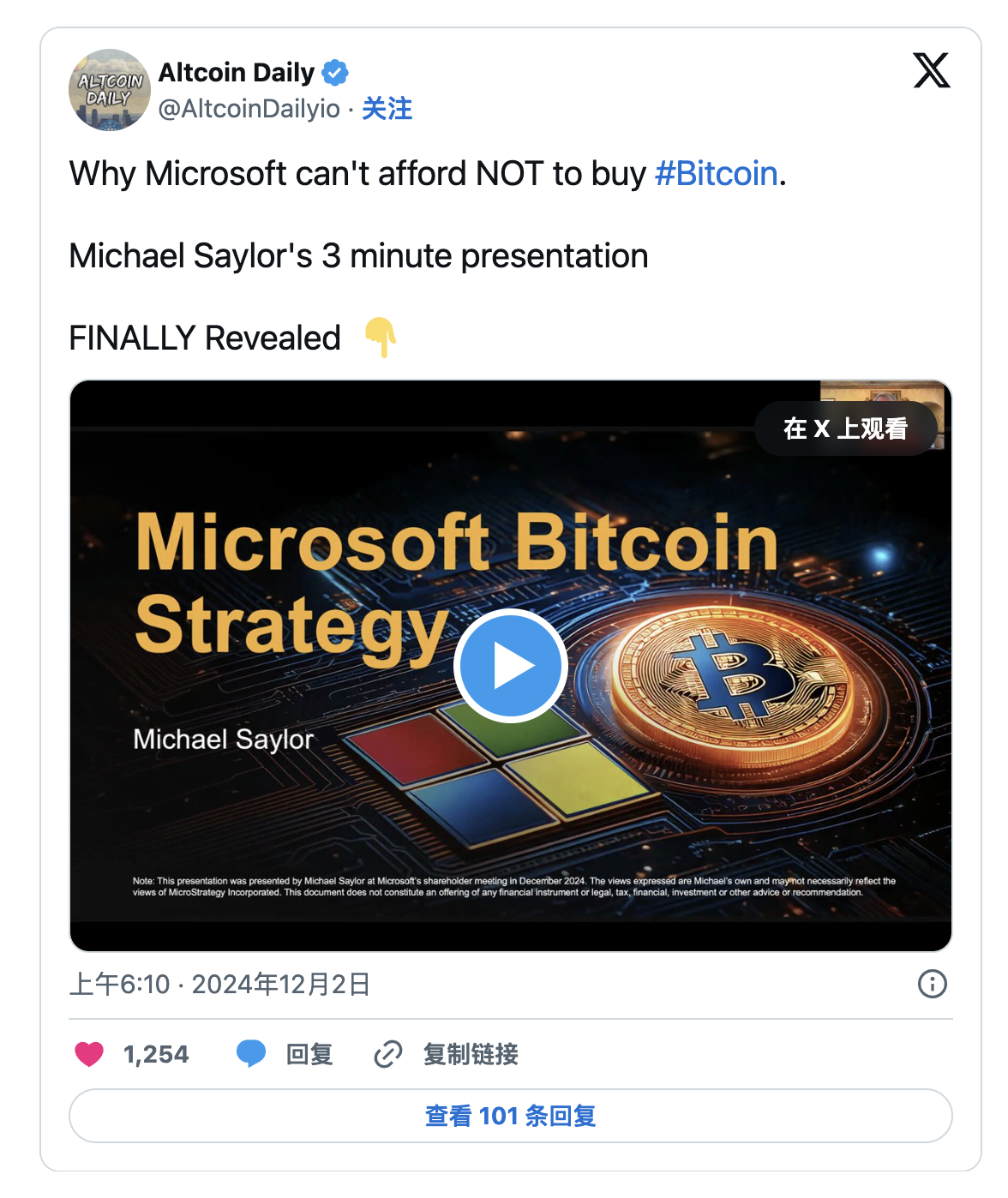Click the tweet text about Michael Saylor's presentation

[358, 256]
